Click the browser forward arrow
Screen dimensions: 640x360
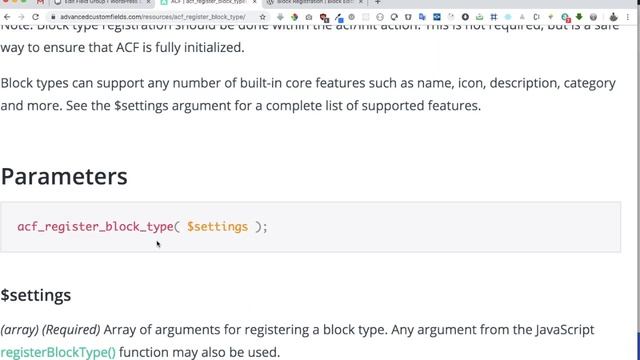(x=21, y=17)
